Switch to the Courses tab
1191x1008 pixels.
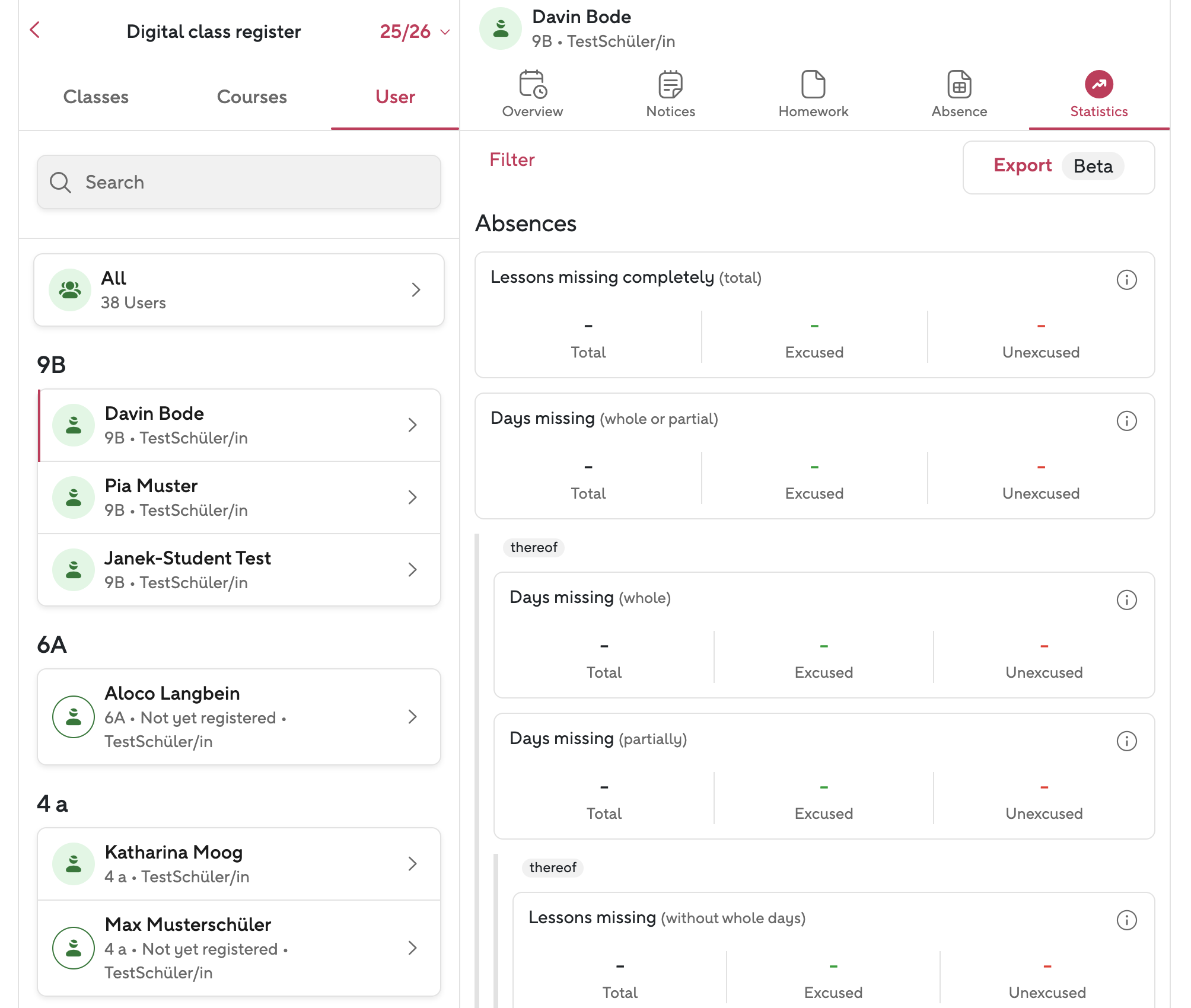[x=251, y=97]
